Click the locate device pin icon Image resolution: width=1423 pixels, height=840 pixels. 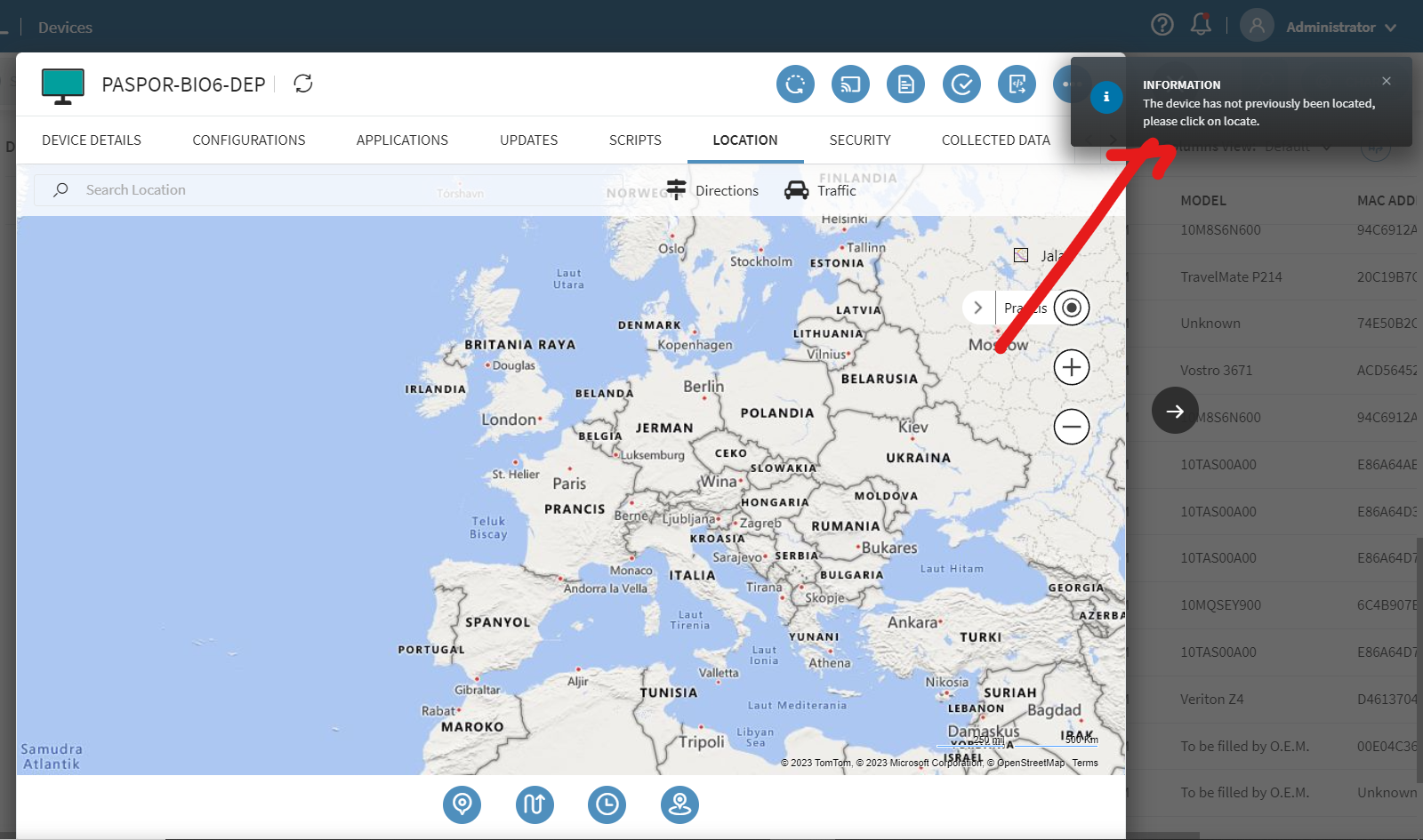pyautogui.click(x=462, y=804)
